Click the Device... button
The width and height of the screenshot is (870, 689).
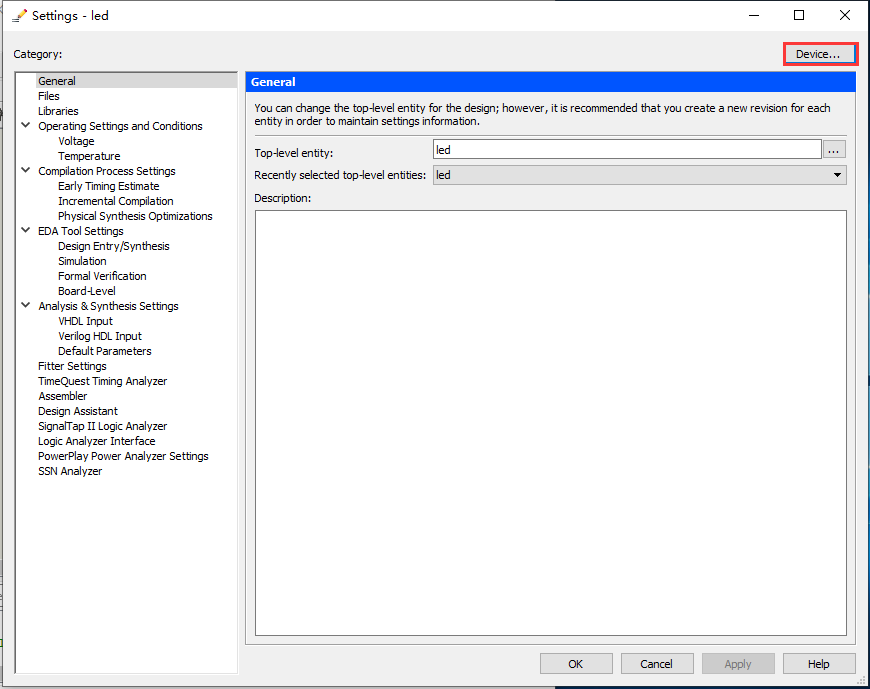819,54
